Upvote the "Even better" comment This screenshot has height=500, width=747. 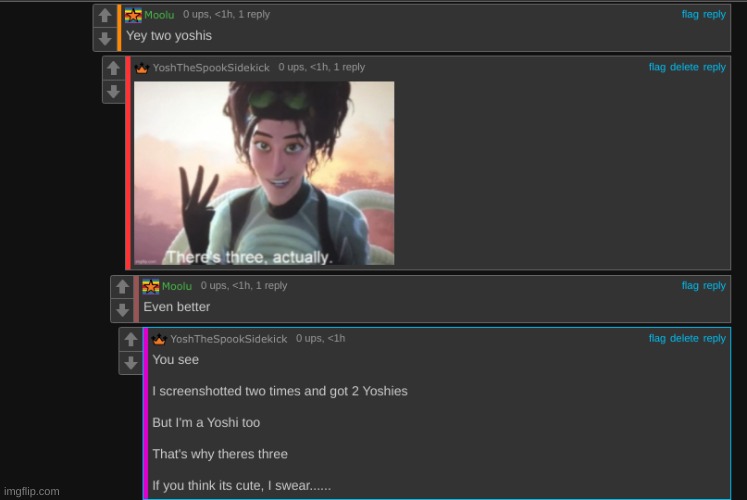[122, 287]
